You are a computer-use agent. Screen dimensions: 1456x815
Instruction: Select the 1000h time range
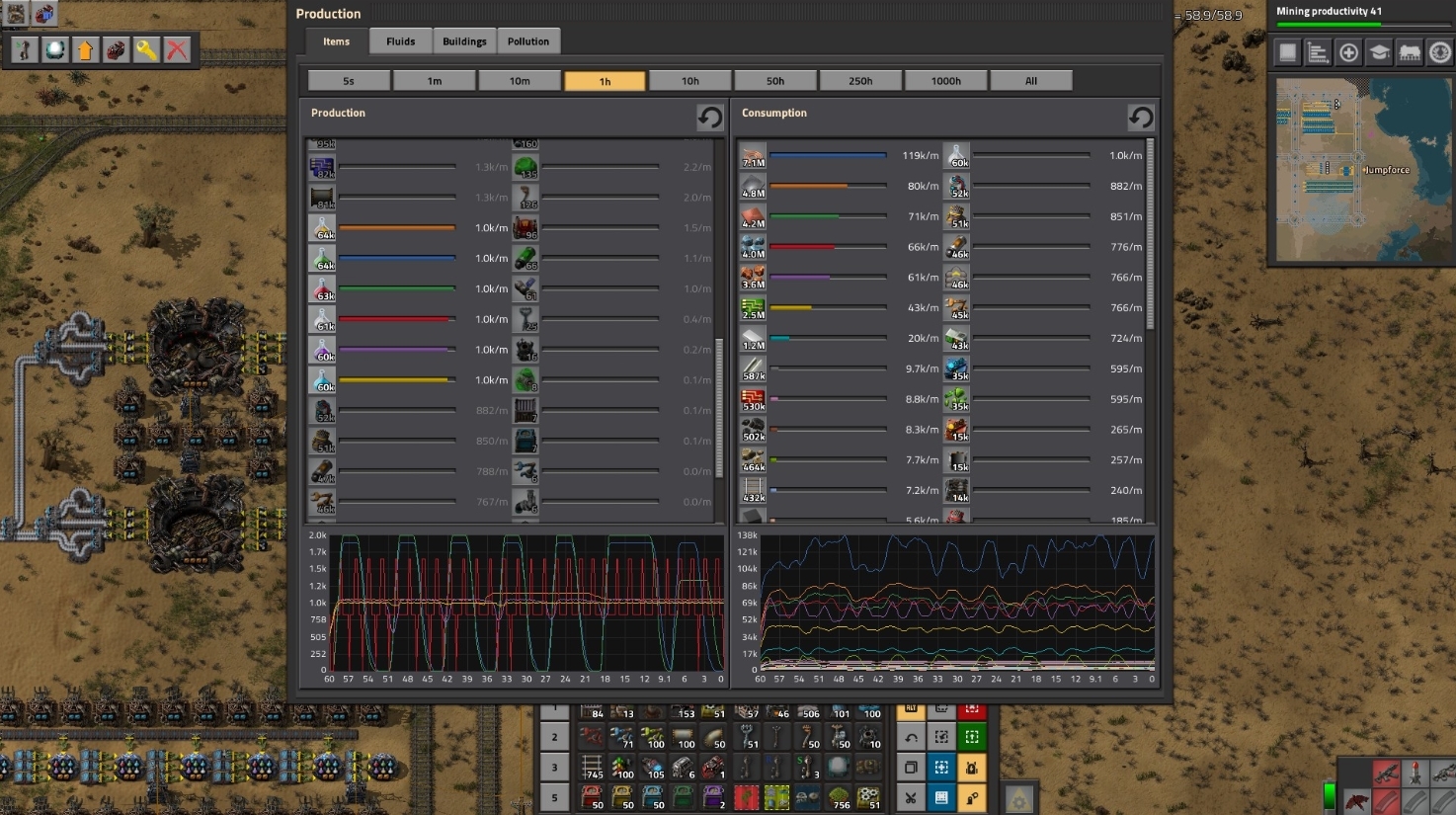(x=946, y=81)
